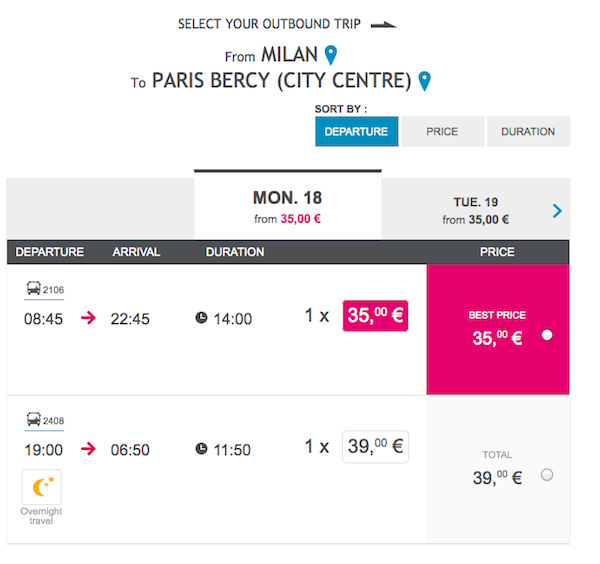Select the 39,00 € total radio button
The width and height of the screenshot is (600, 564).
click(547, 475)
